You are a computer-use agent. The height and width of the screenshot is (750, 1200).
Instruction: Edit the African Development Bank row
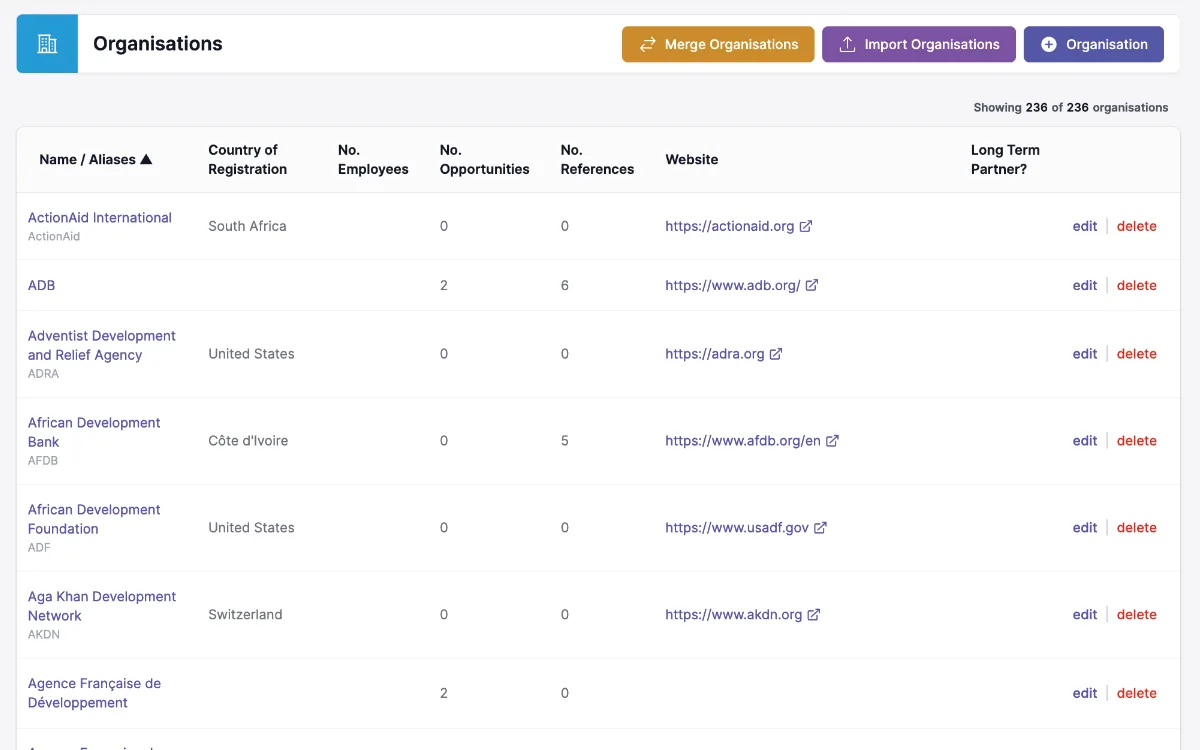[x=1085, y=441]
